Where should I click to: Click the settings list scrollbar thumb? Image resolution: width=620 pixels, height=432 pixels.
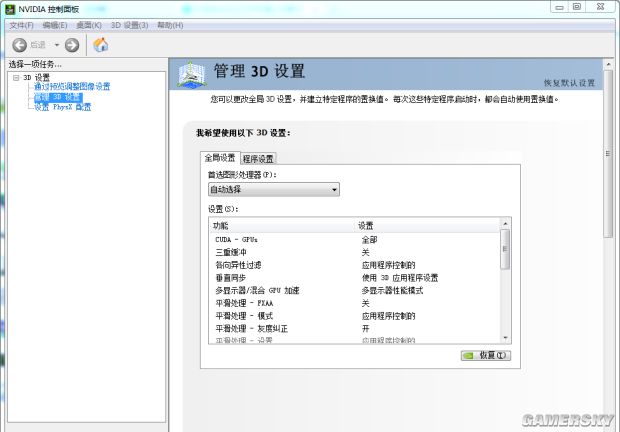click(x=505, y=249)
